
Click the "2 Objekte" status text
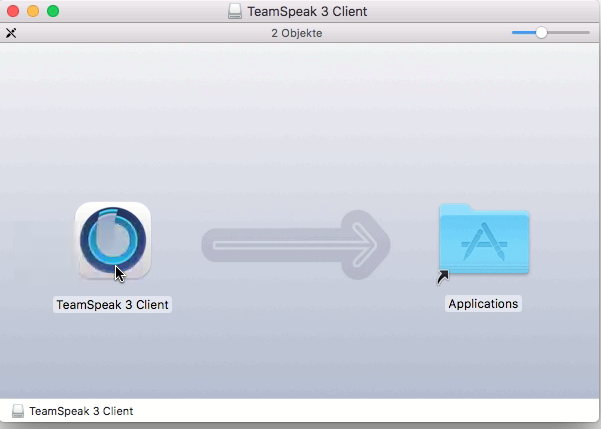297,33
